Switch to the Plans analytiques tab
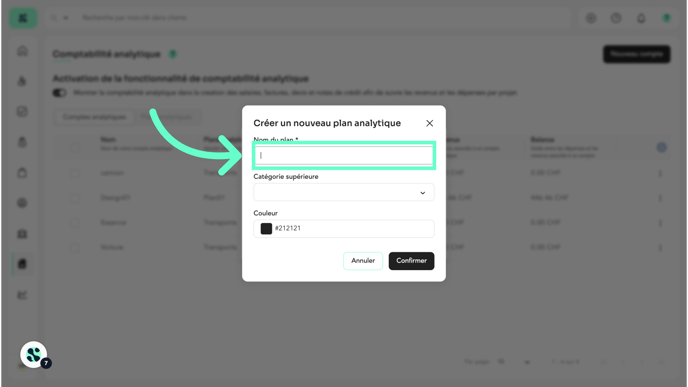 click(x=166, y=117)
